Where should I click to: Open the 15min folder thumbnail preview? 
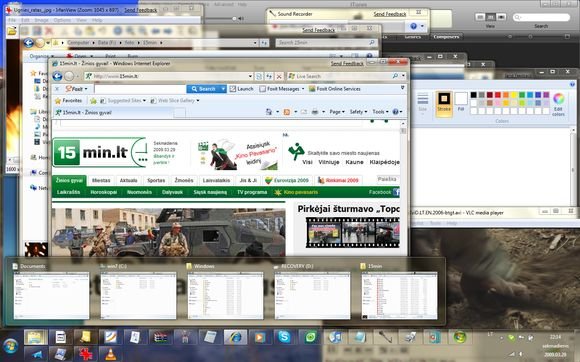point(399,295)
